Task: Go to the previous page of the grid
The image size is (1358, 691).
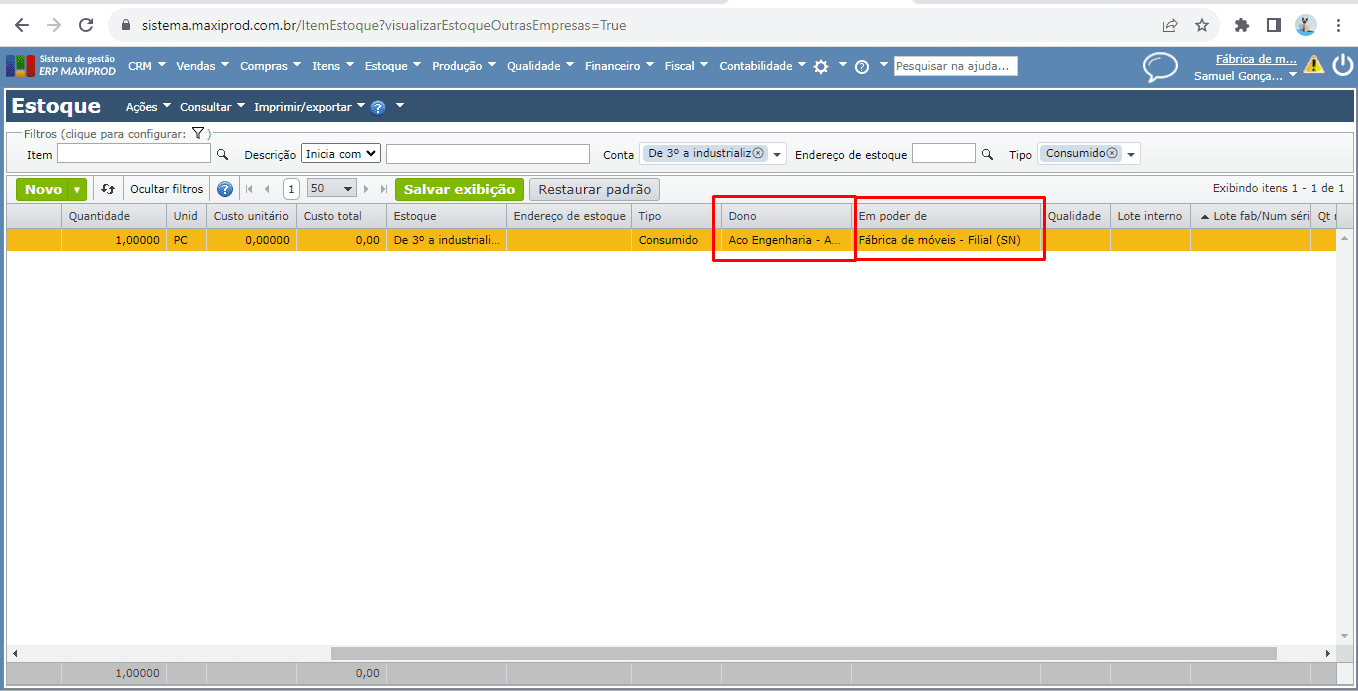Action: coord(267,189)
